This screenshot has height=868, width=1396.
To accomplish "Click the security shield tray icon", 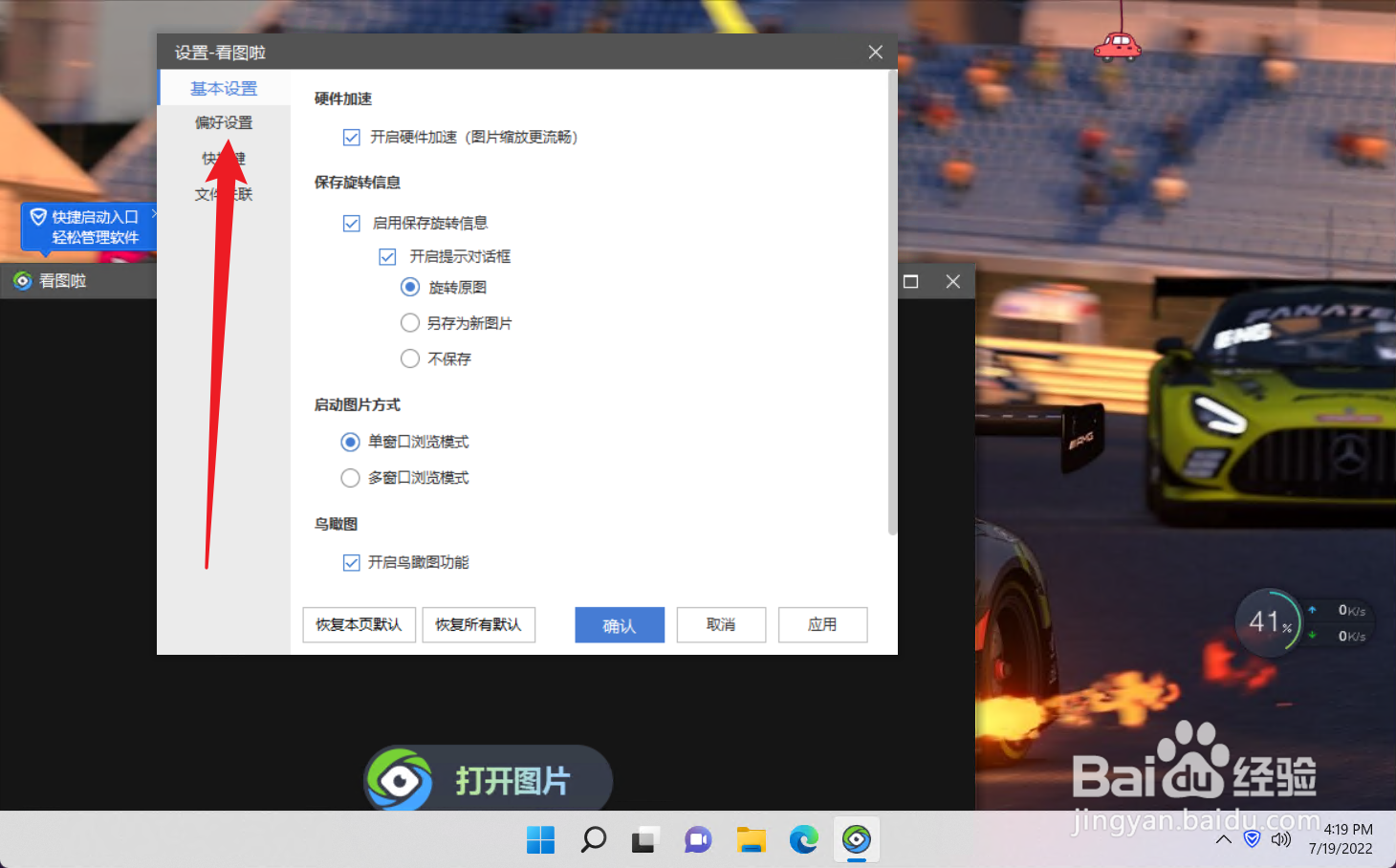I will 1252,839.
